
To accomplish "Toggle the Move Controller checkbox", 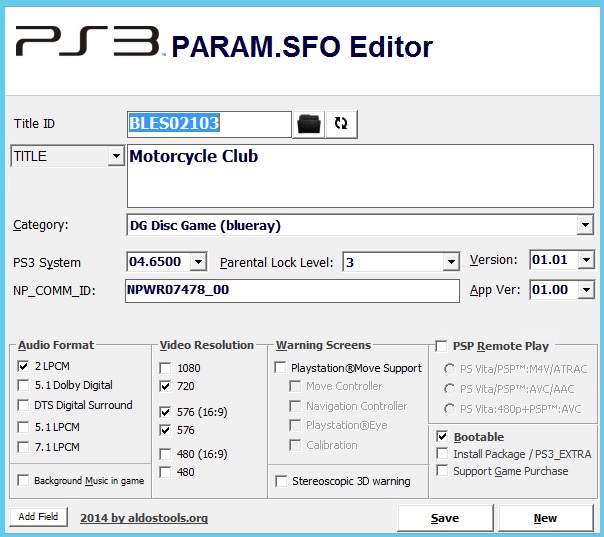I will pos(295,386).
